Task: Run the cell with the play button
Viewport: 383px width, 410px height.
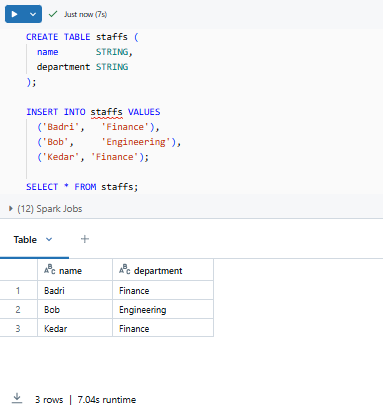Action: pyautogui.click(x=15, y=14)
